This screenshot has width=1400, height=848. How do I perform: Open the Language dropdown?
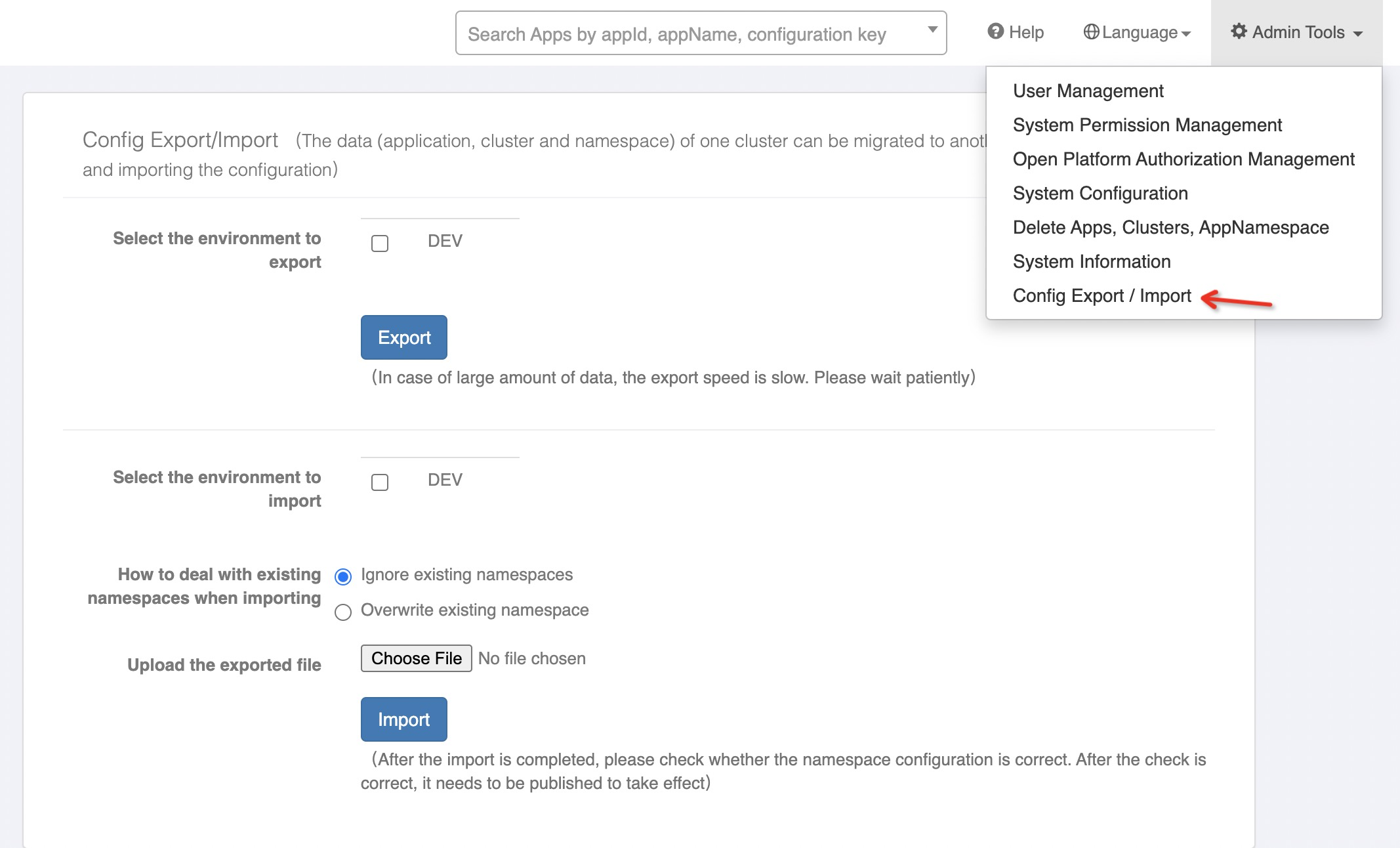pos(1138,32)
